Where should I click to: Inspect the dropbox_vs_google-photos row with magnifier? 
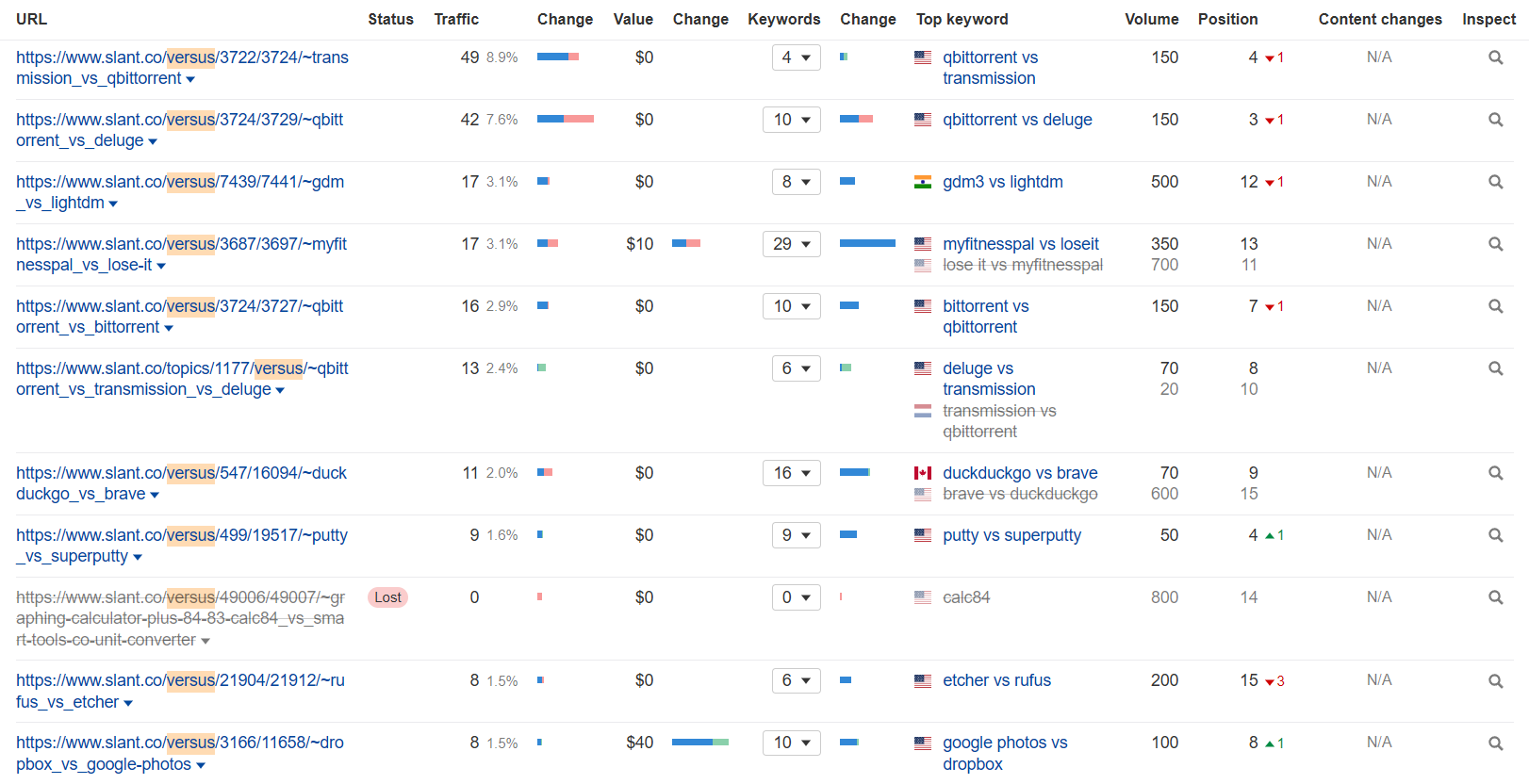tap(1495, 743)
